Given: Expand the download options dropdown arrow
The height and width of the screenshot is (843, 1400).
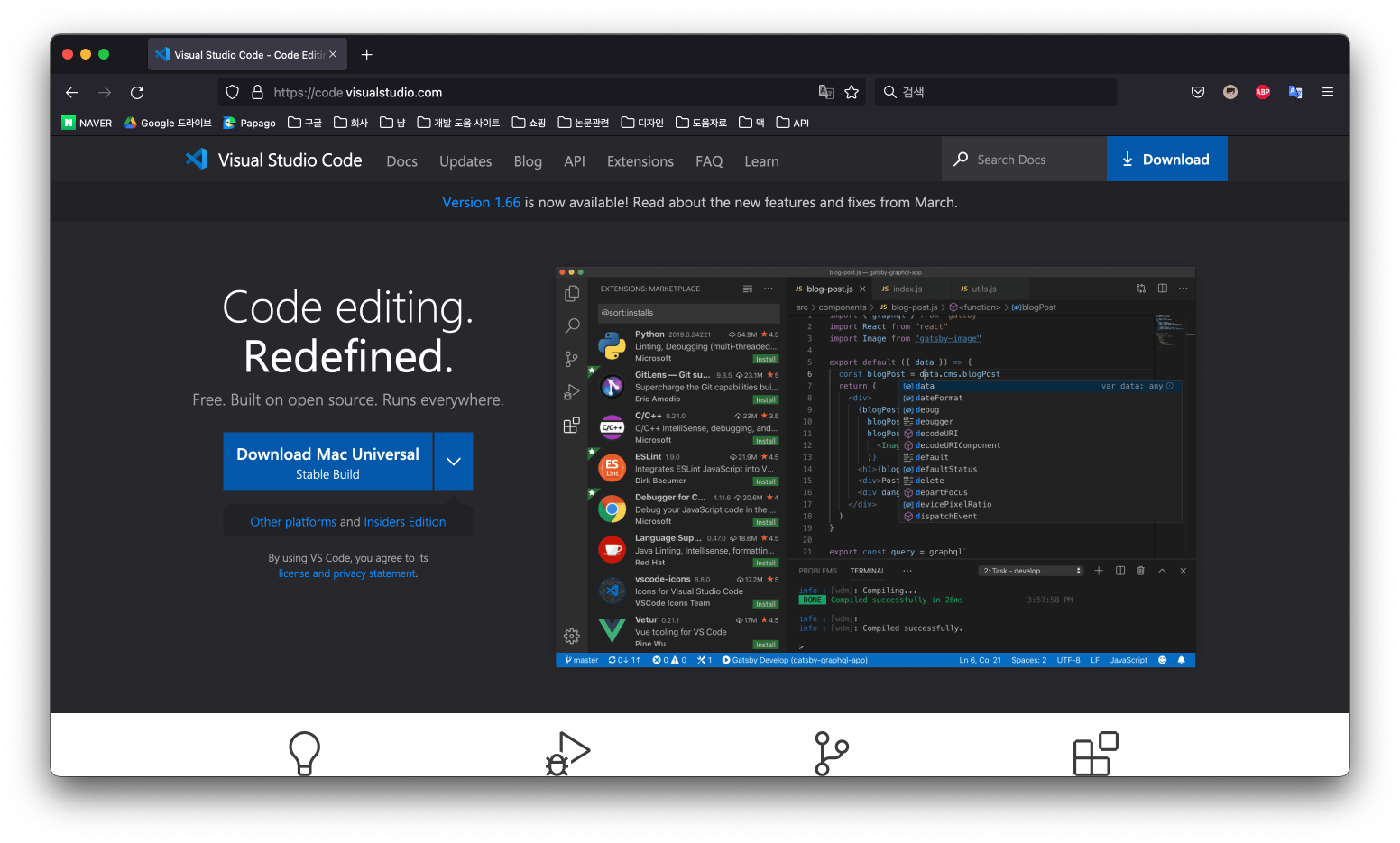Looking at the screenshot, I should coord(454,462).
